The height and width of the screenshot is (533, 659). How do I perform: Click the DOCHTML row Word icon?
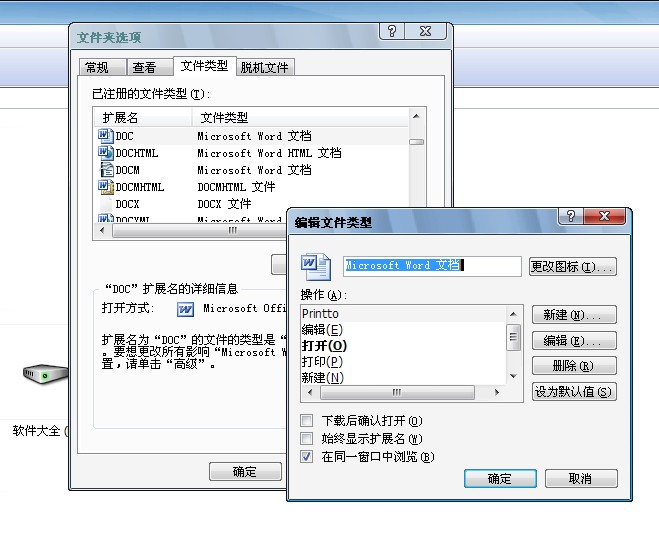point(105,153)
